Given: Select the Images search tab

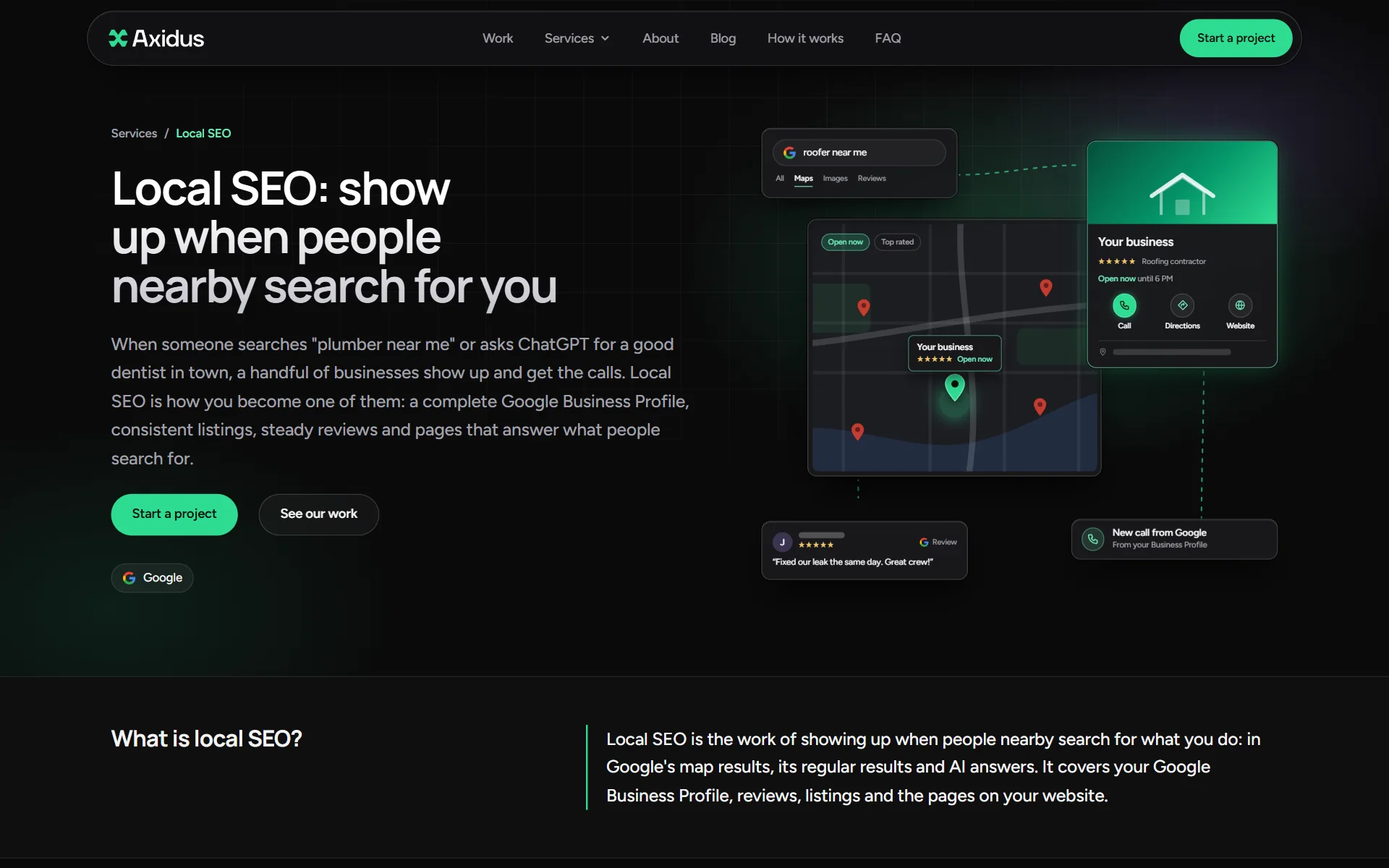Looking at the screenshot, I should coord(835,179).
